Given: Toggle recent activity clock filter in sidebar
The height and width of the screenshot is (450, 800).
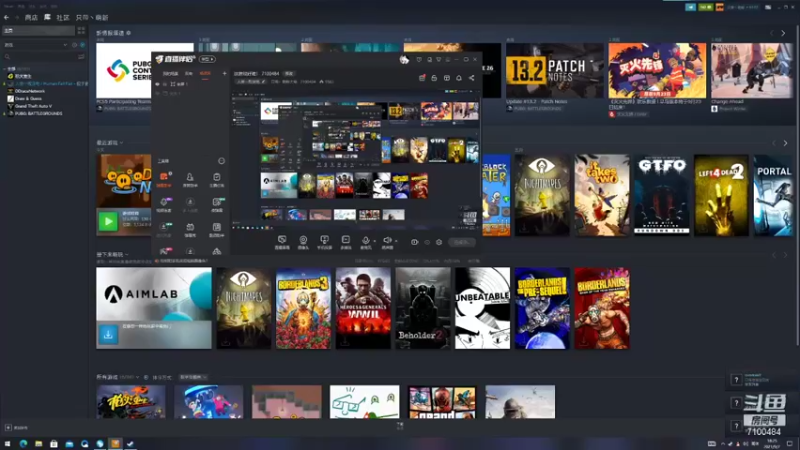Looking at the screenshot, I should pos(74,45).
